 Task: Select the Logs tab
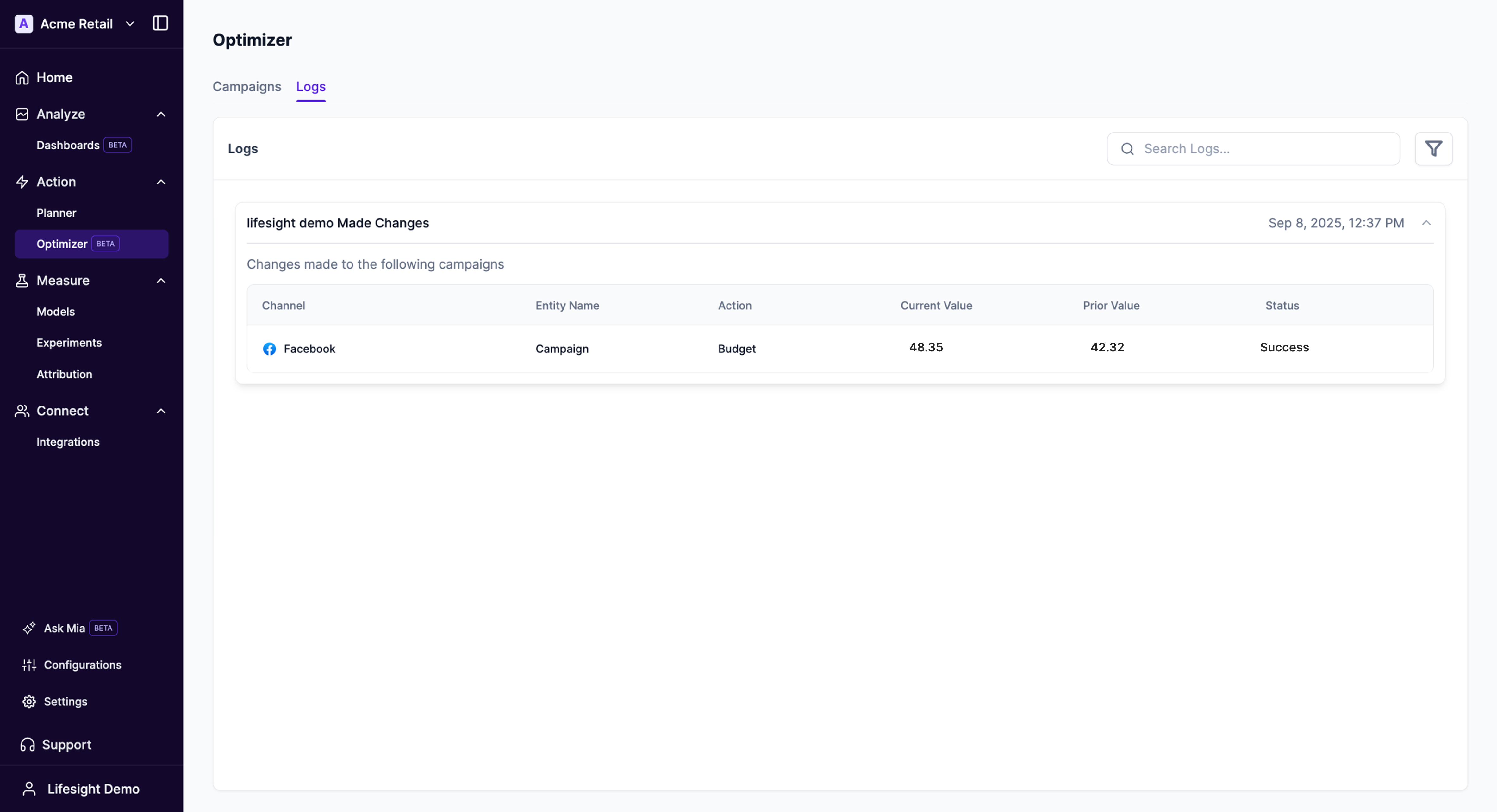[x=310, y=87]
